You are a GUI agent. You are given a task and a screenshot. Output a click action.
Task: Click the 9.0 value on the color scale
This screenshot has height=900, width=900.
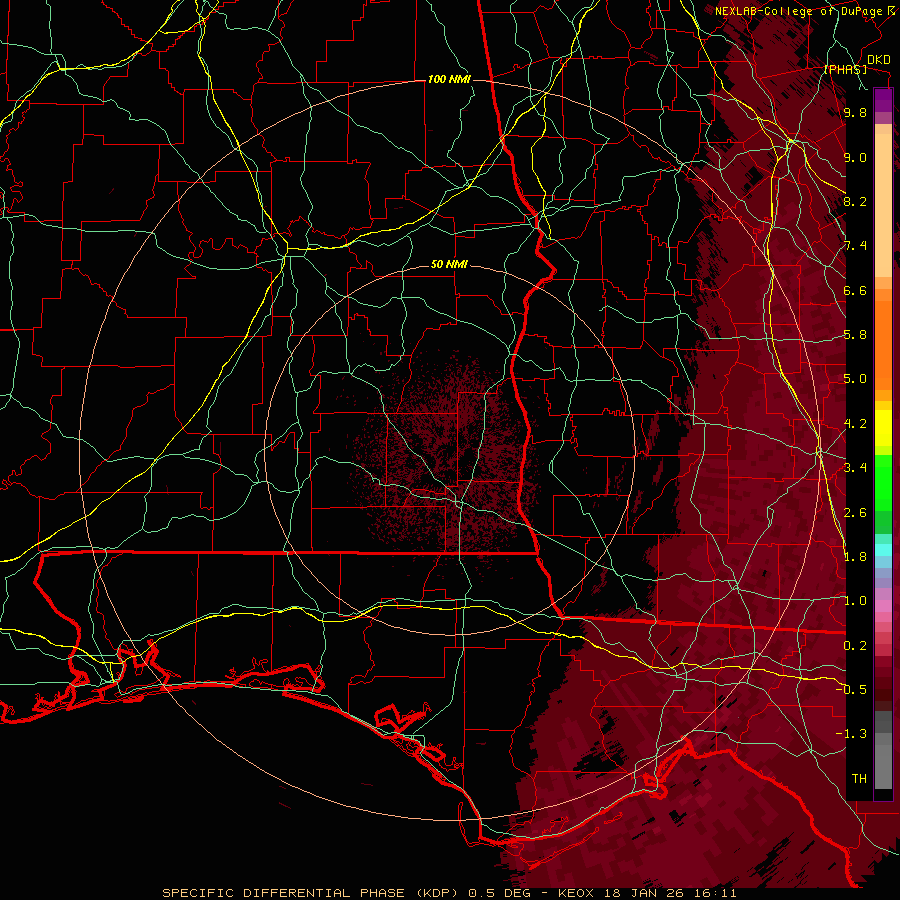point(855,157)
